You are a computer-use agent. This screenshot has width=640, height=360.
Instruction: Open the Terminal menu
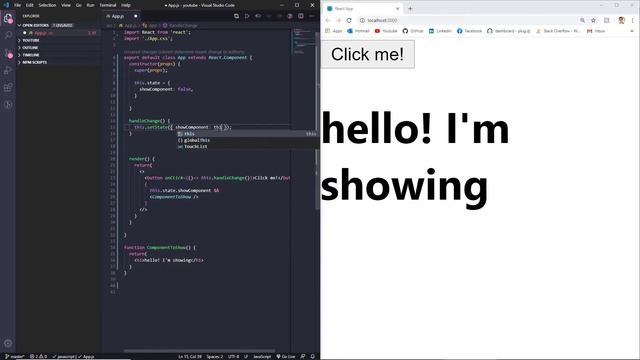click(x=108, y=5)
